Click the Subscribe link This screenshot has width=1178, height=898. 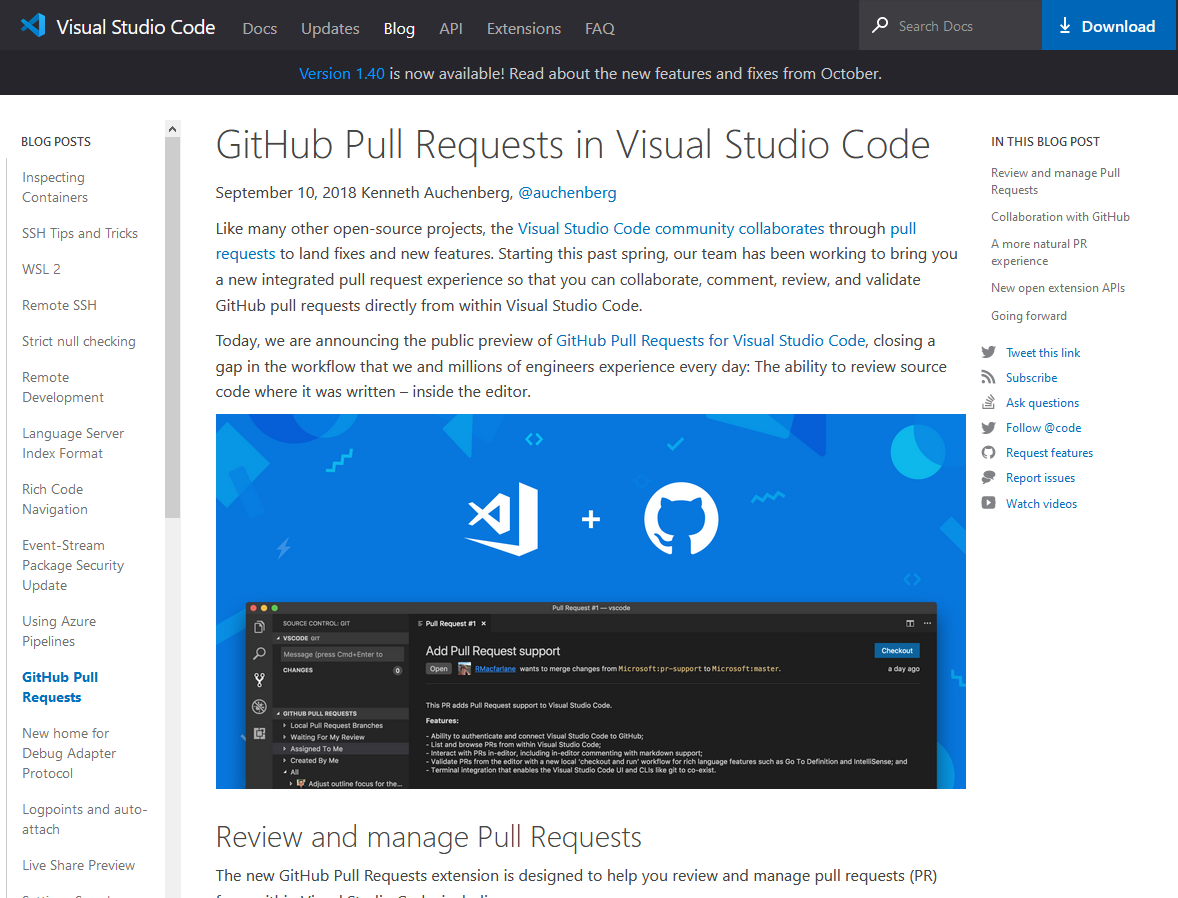1032,377
